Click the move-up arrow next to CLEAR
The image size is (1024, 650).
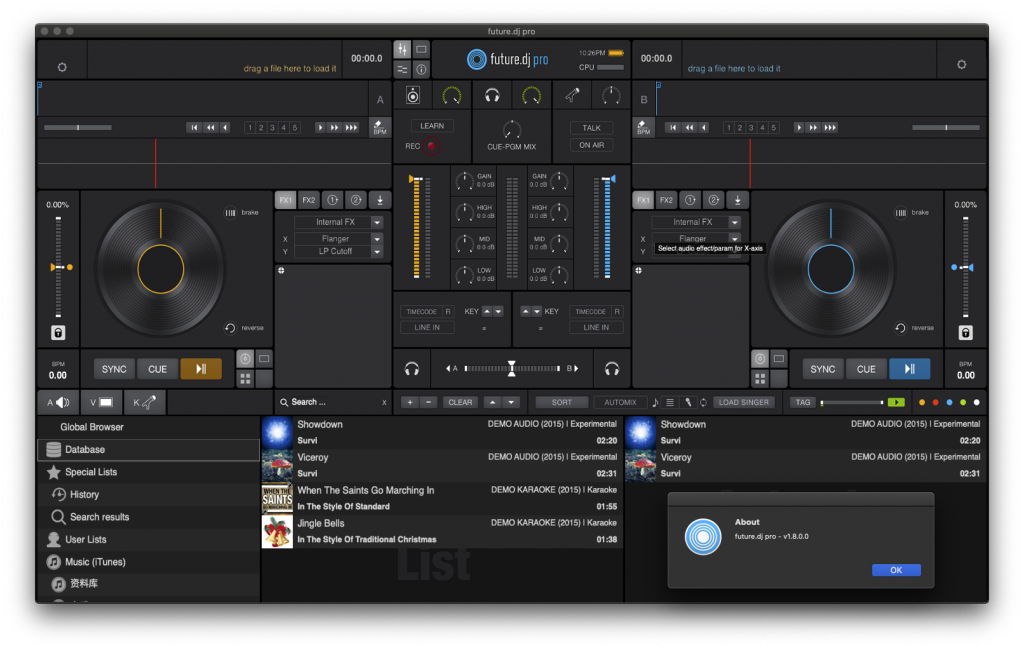click(x=492, y=402)
